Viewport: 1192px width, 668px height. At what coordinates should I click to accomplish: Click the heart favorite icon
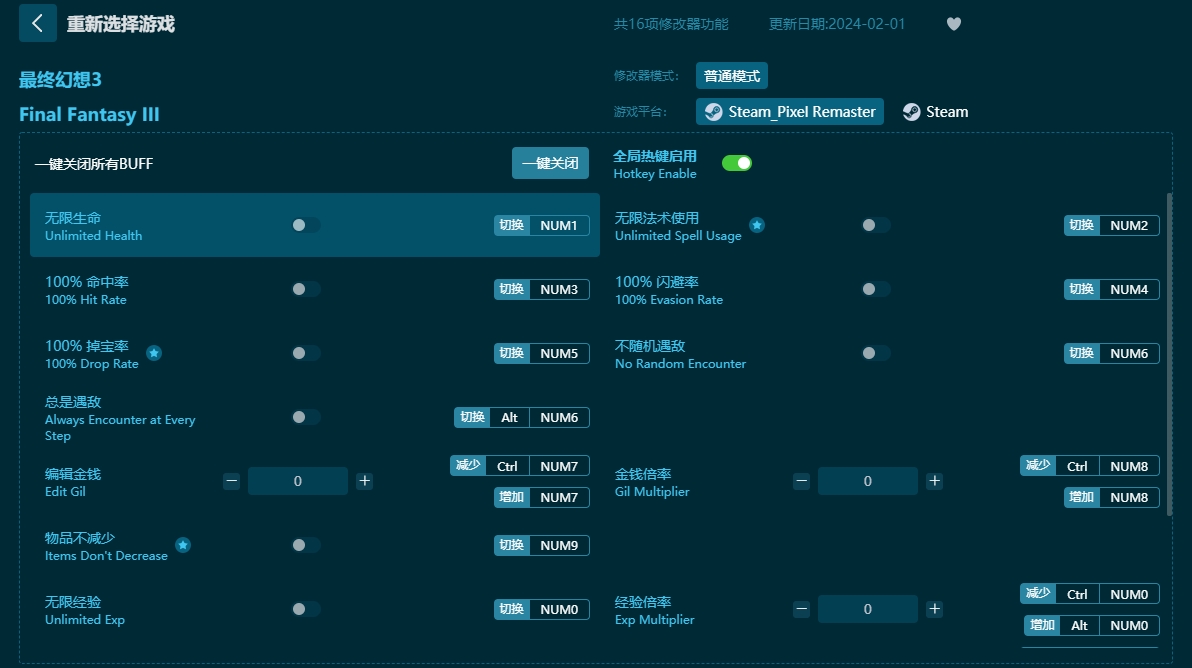pos(953,24)
